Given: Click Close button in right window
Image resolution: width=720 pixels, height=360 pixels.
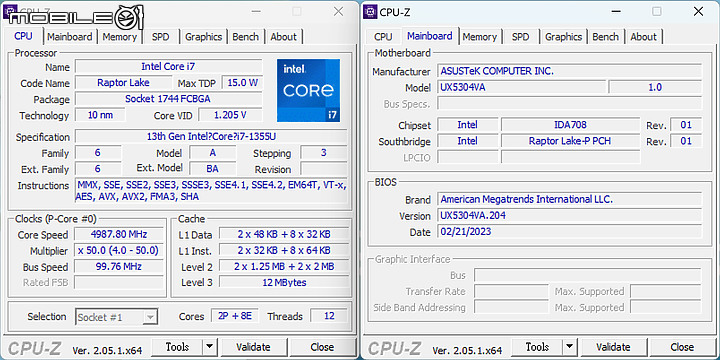Looking at the screenshot, I should (x=682, y=347).
